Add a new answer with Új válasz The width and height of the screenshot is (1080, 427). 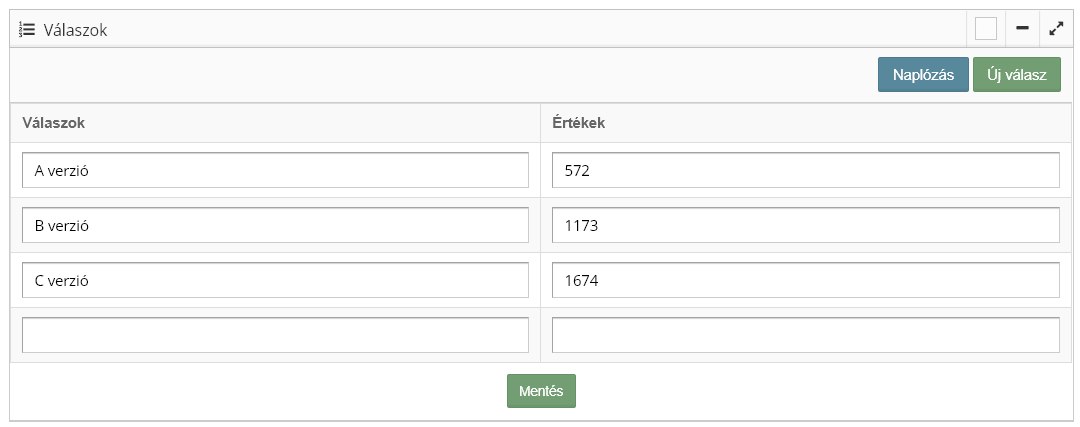(1016, 75)
